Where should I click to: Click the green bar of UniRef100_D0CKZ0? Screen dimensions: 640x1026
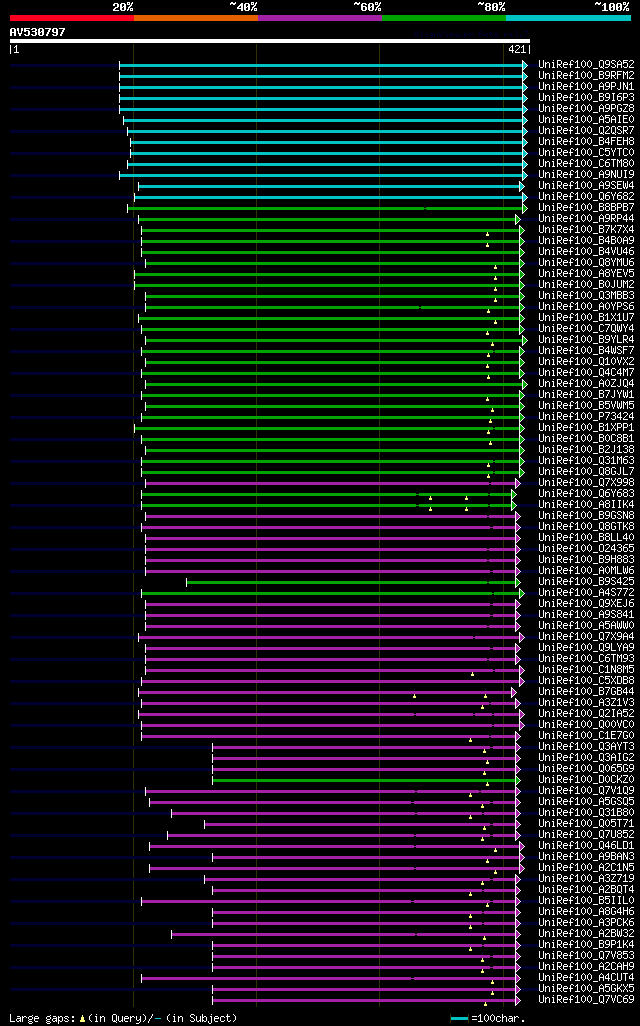click(364, 781)
